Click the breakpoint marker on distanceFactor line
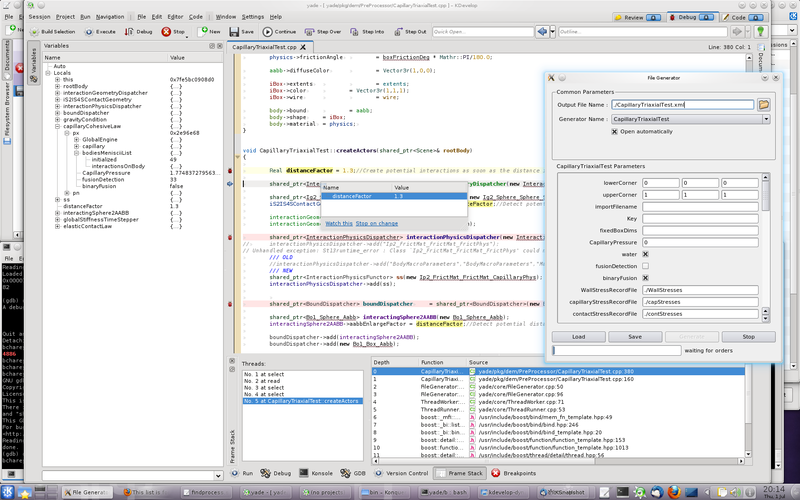Viewport: 800px width, 500px height. [x=230, y=170]
